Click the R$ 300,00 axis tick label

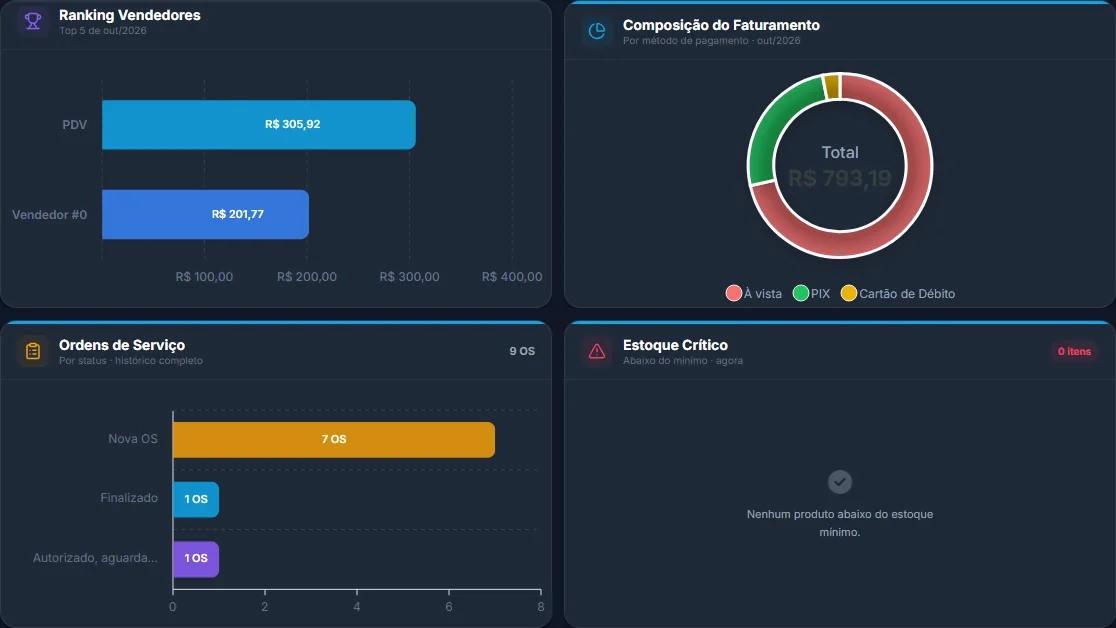(x=409, y=276)
